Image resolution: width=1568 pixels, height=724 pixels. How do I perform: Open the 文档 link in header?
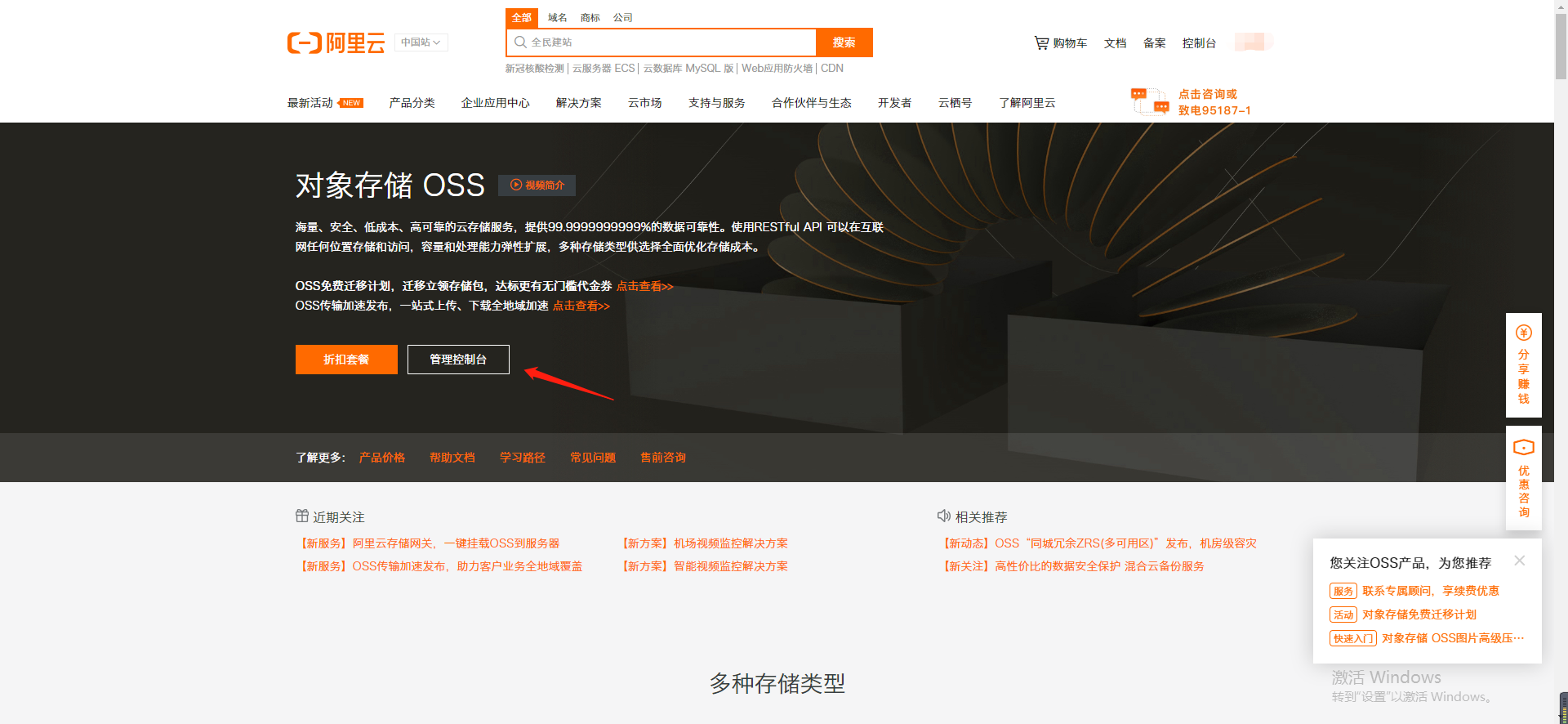1116,43
